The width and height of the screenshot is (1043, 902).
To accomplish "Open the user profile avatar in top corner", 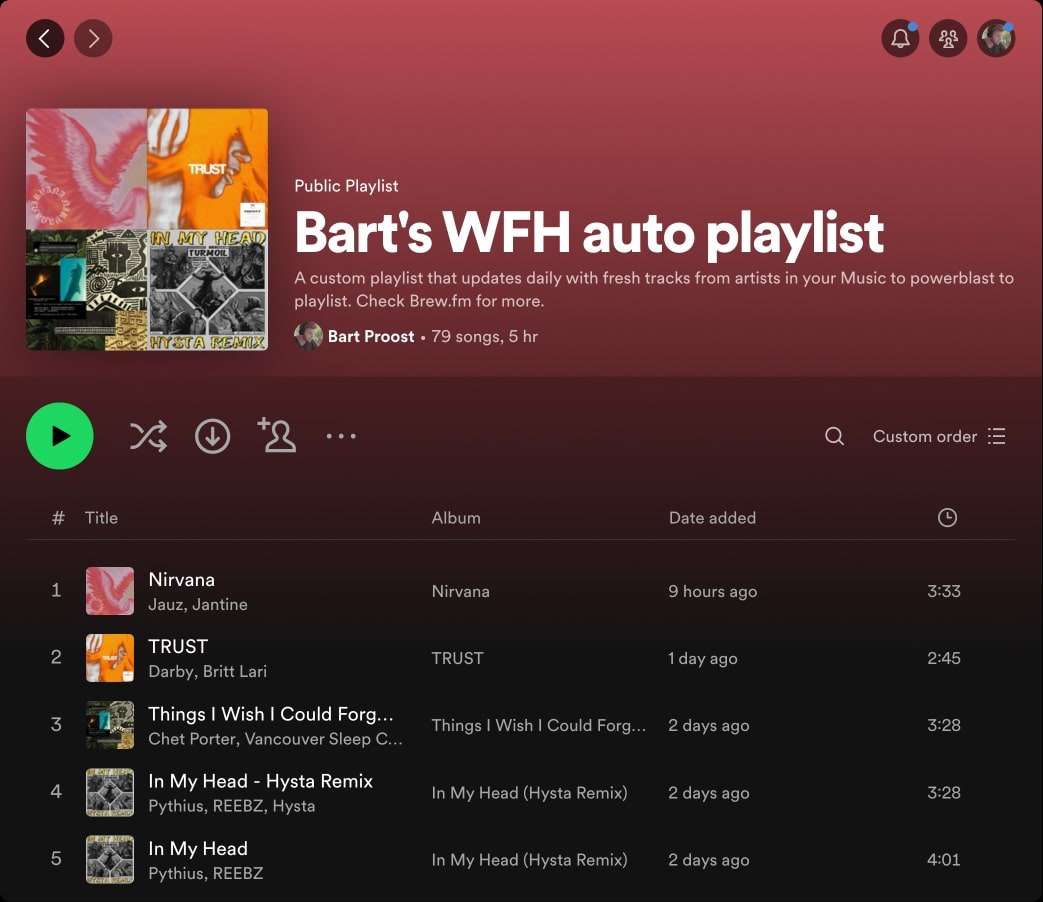I will (996, 39).
